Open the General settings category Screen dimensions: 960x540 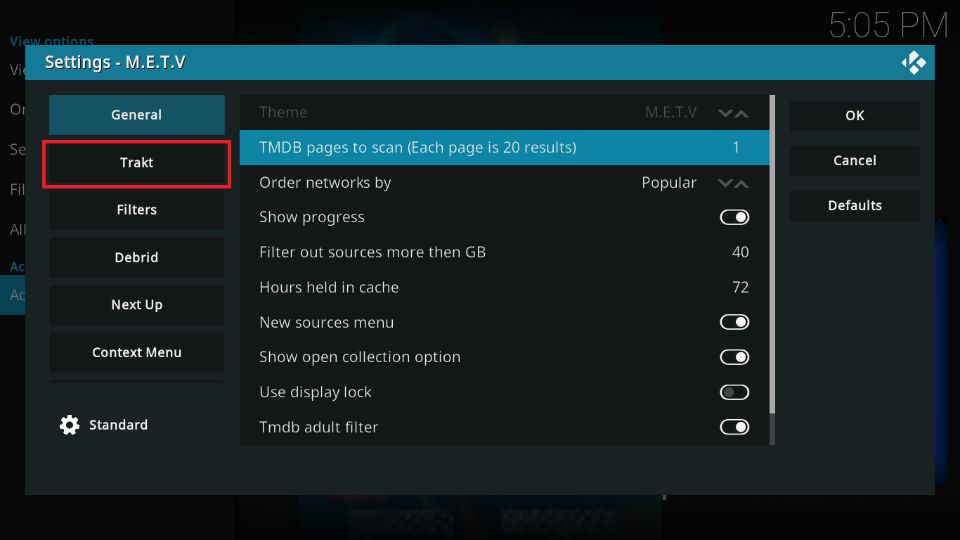(x=137, y=114)
